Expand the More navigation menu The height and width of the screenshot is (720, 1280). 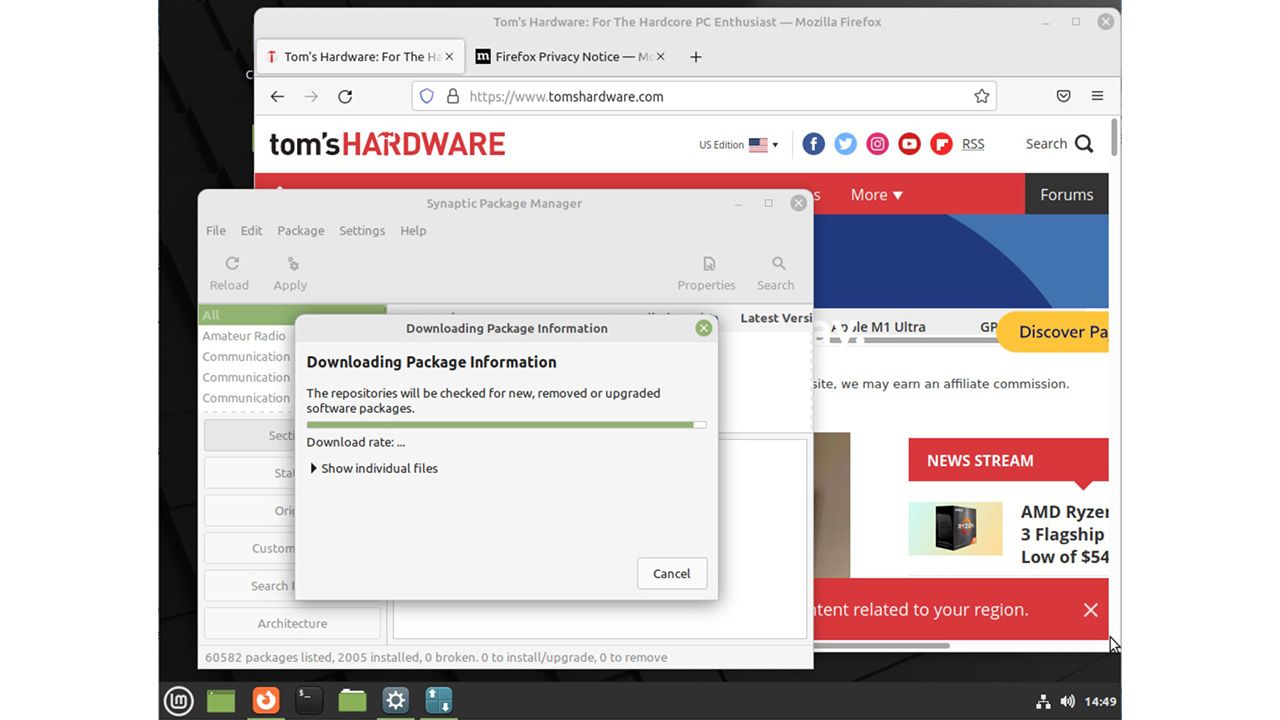(x=877, y=195)
